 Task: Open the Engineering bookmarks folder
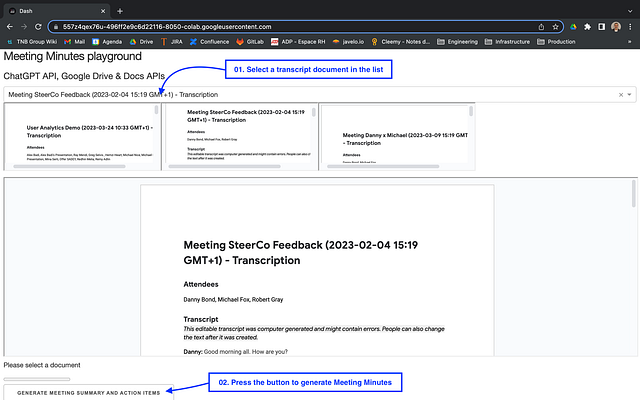pyautogui.click(x=457, y=42)
